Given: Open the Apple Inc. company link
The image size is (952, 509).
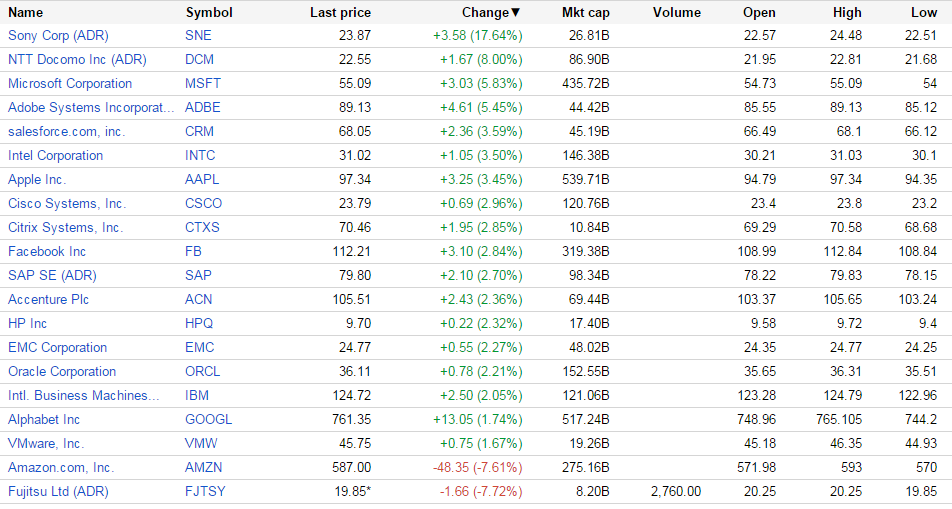Looking at the screenshot, I should pyautogui.click(x=37, y=179).
